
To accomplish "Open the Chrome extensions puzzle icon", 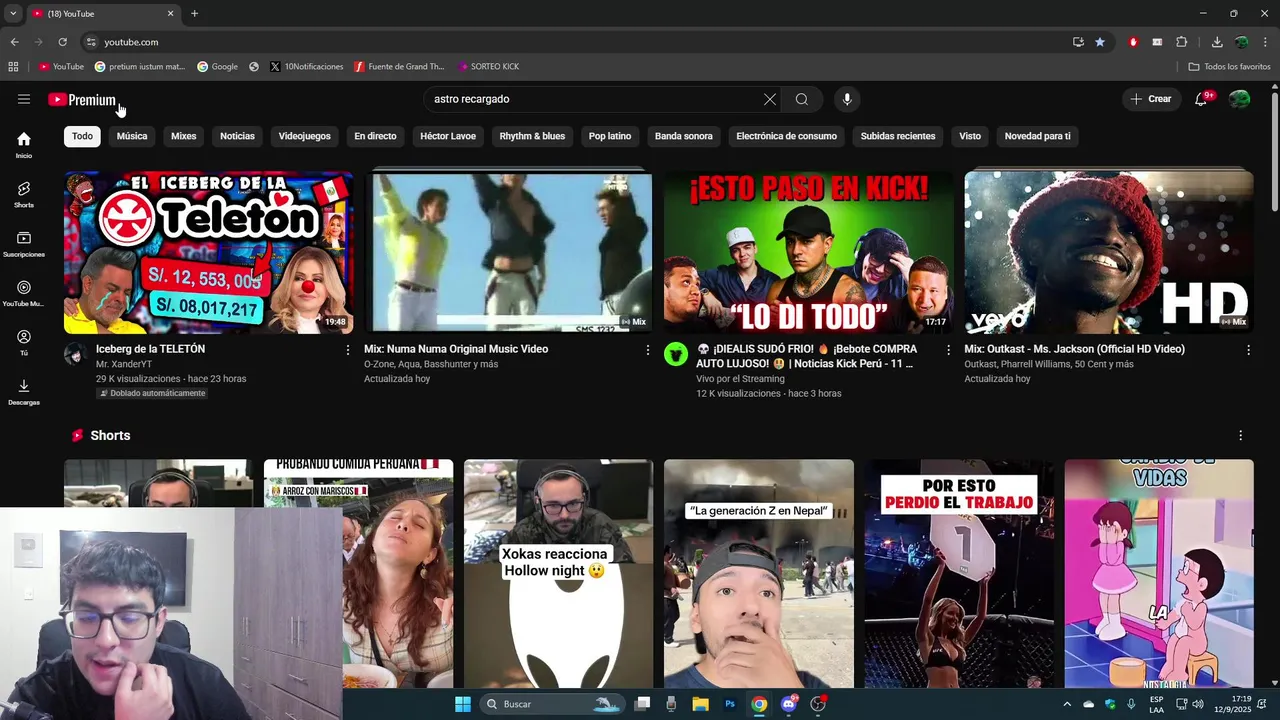I will click(1181, 42).
